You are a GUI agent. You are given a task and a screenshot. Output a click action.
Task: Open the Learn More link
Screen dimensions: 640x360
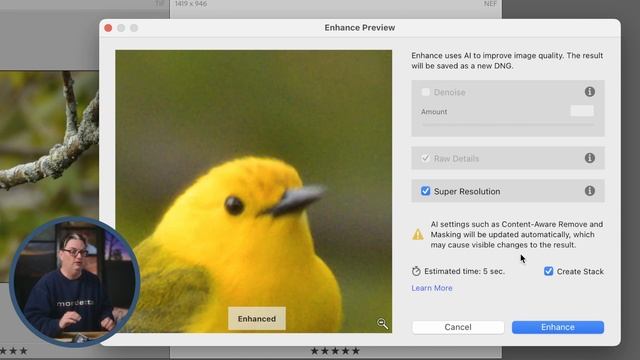tap(432, 288)
